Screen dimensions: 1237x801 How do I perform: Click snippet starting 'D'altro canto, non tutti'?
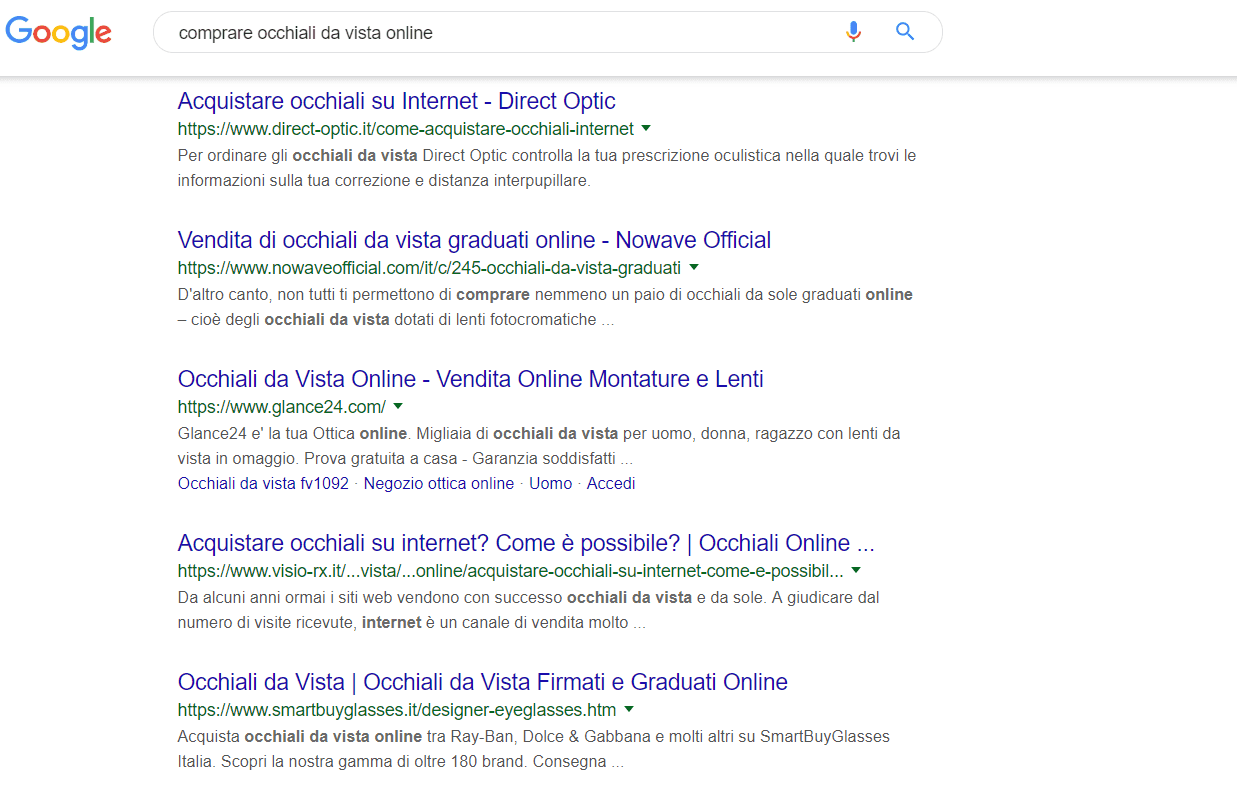(545, 307)
